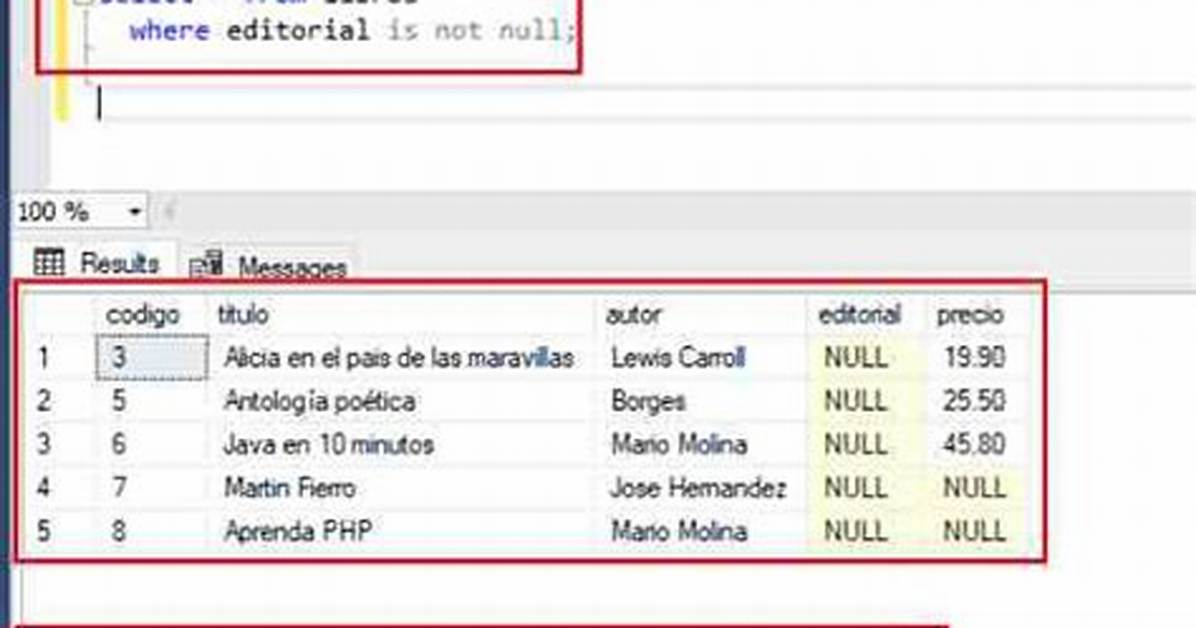Click the 'Alicia en el pais de las maravillas' cell
Viewport: 1196px width, 628px height.
(x=399, y=358)
